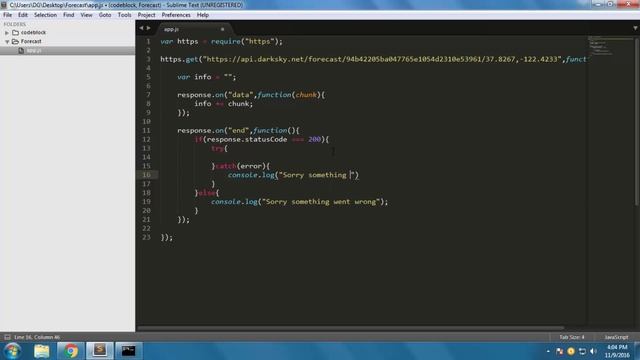Click the Action Center flag icon

[560, 351]
